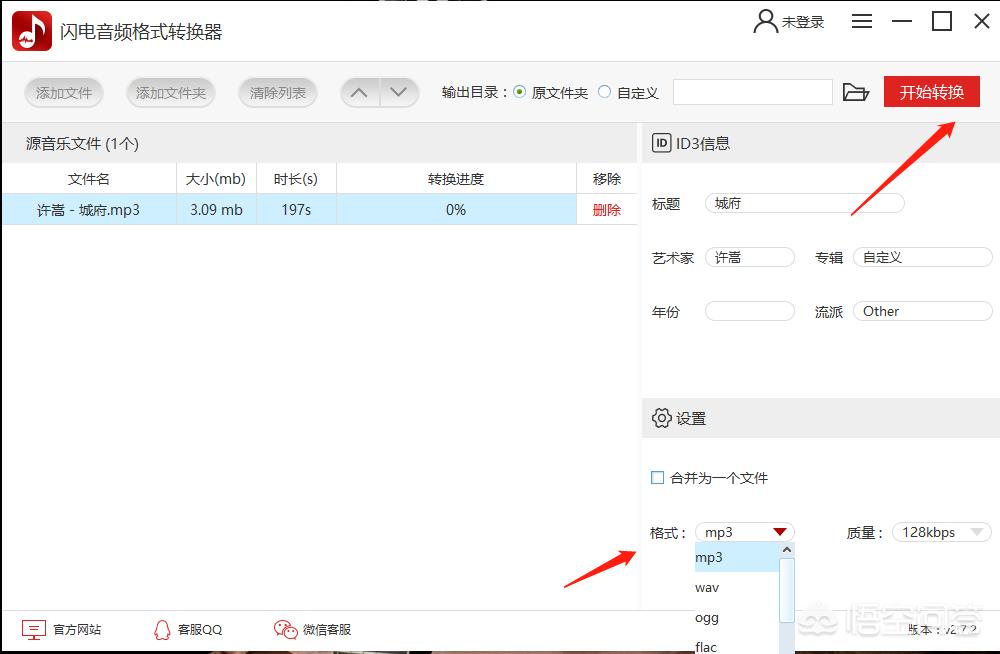Select 自定义 output directory radio button
Image resolution: width=1000 pixels, height=654 pixels.
click(604, 92)
